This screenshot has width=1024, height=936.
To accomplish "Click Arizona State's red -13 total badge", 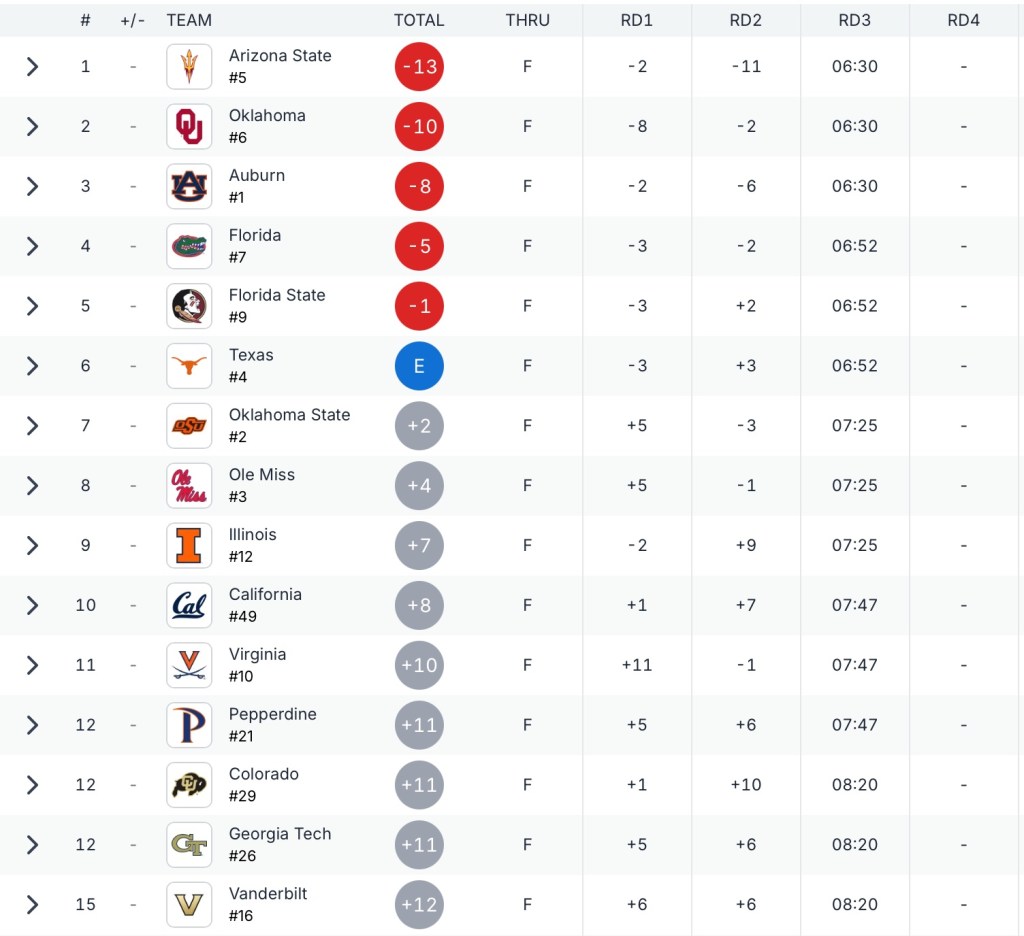I will tap(419, 67).
